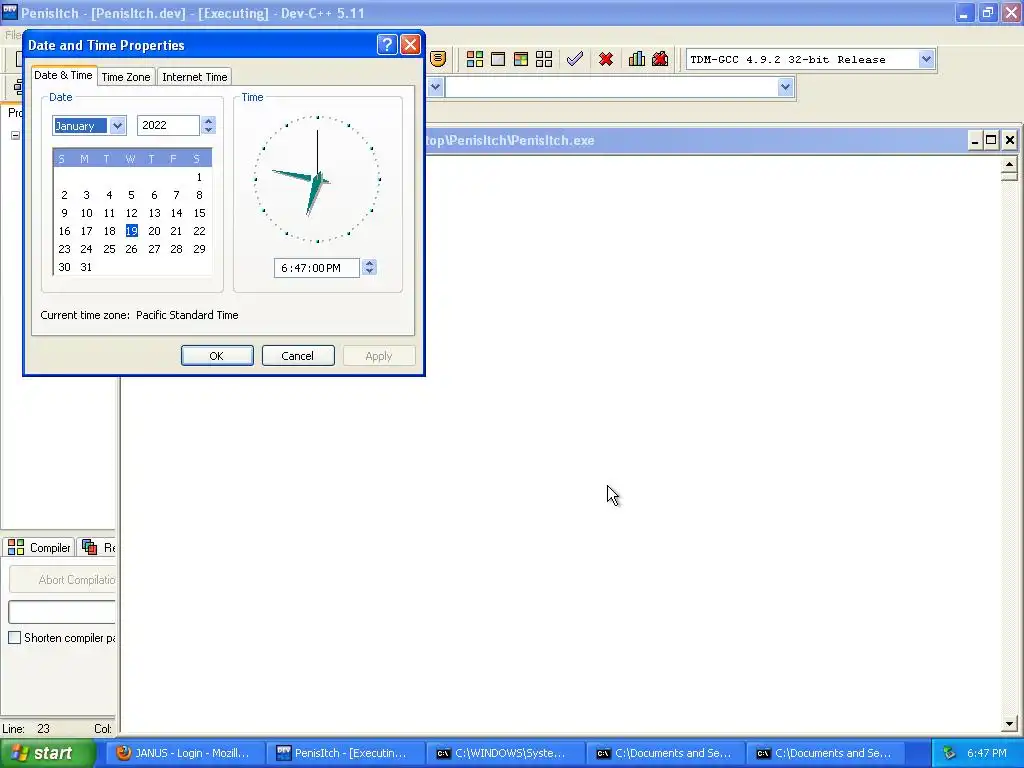Screen dimensions: 1024x768
Task: Click OK in Date and Time Properties
Action: click(x=217, y=356)
